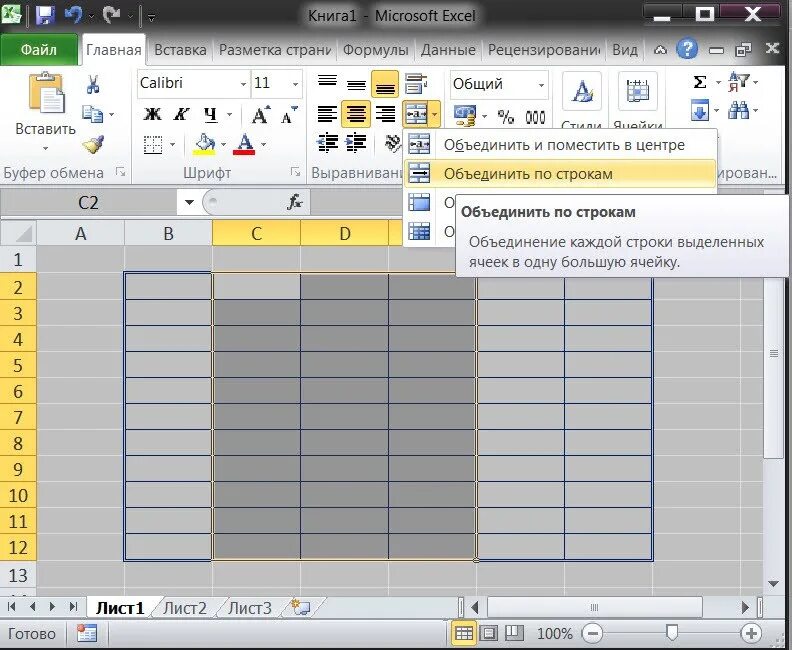Click the Вставить paste button
Screen dimensions: 792x650
pyautogui.click(x=45, y=111)
